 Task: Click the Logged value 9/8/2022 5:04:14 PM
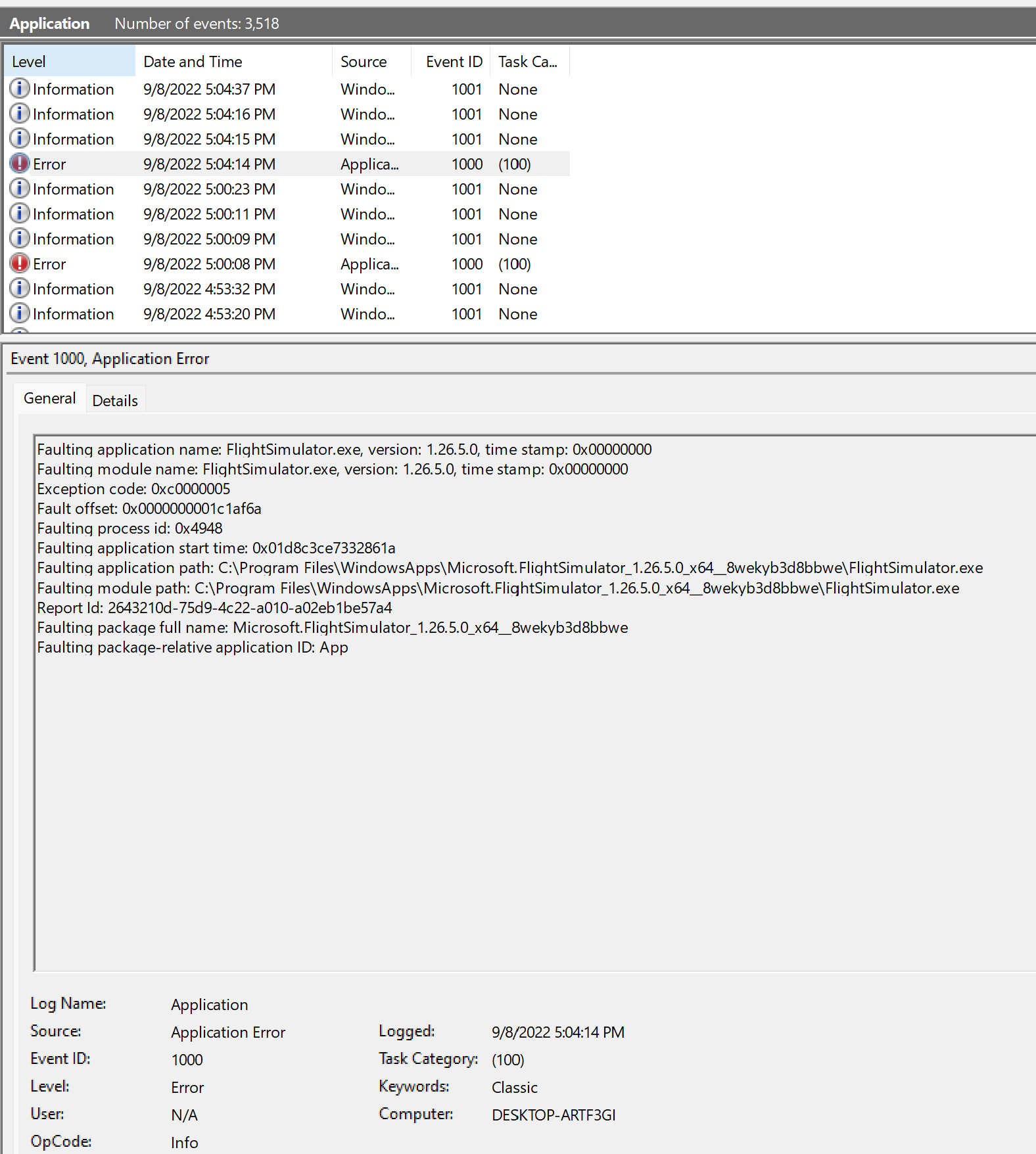click(x=558, y=1032)
